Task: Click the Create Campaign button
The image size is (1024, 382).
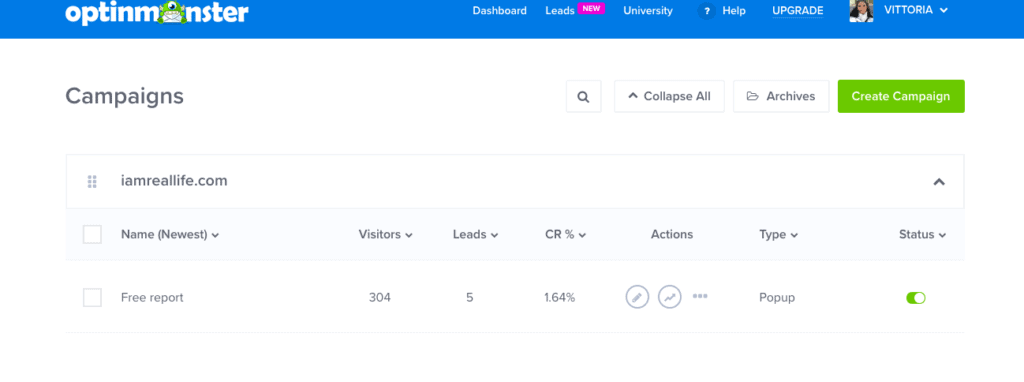Action: (x=901, y=97)
